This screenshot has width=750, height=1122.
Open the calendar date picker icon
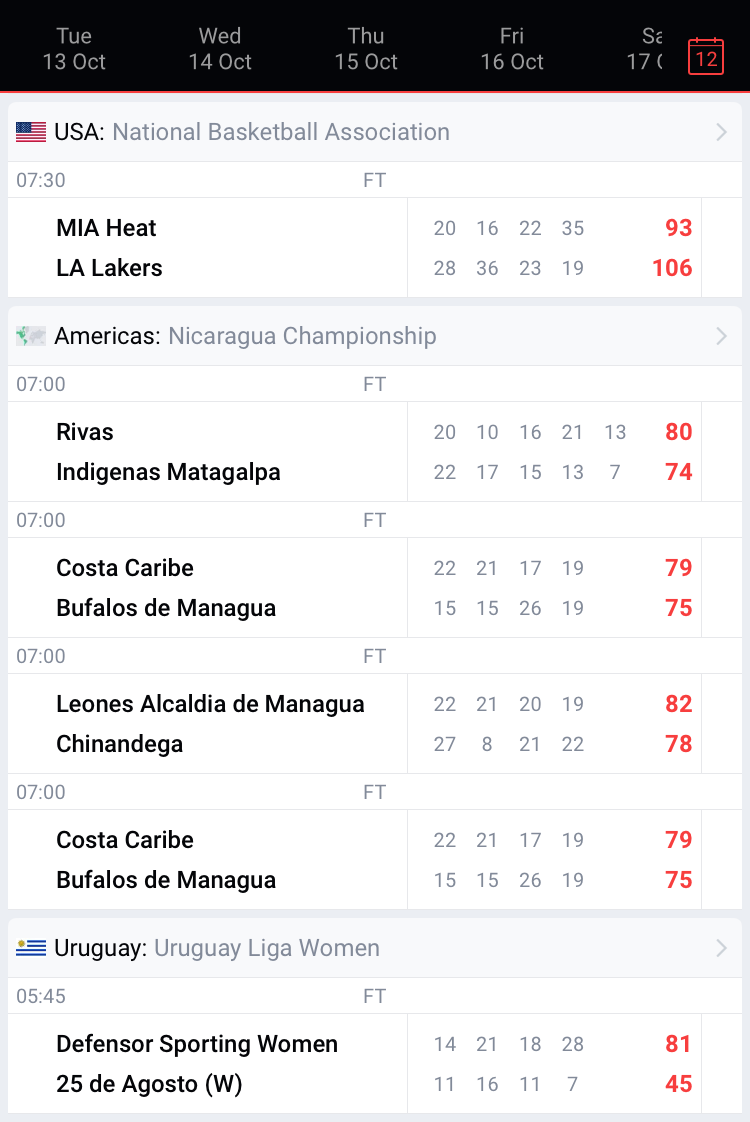(x=706, y=56)
